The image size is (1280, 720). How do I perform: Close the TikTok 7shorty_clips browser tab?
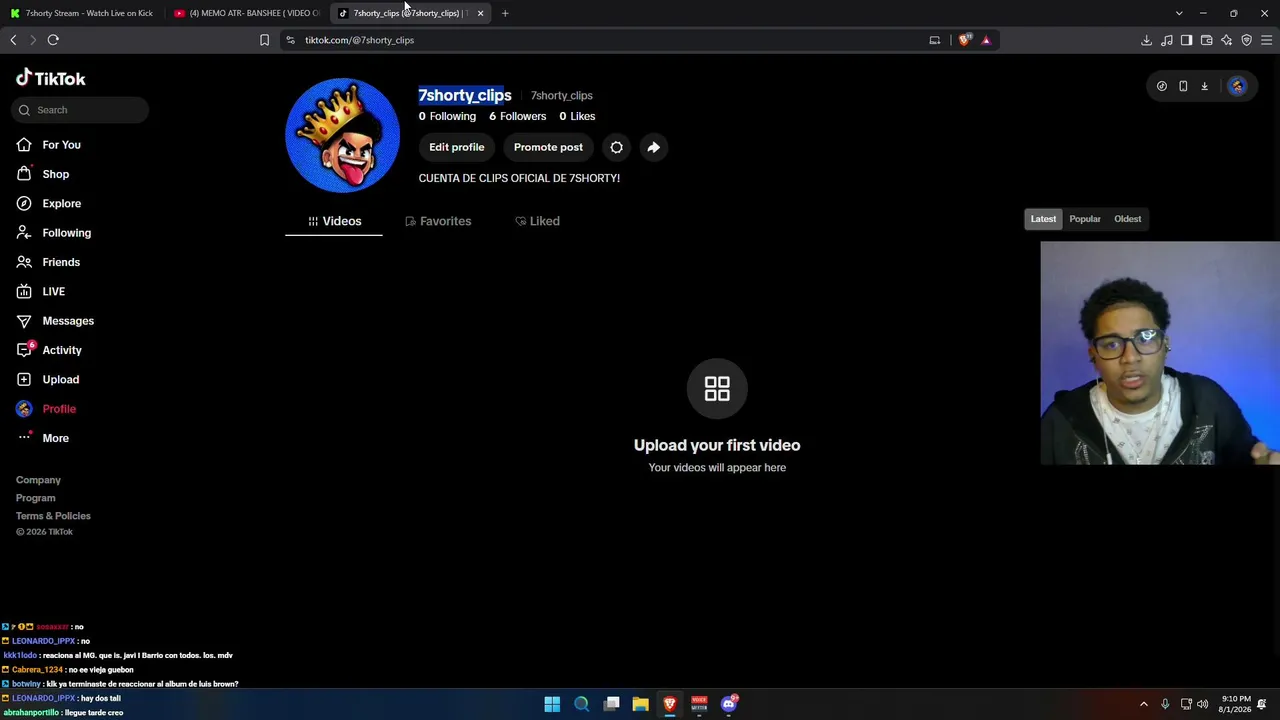point(480,13)
